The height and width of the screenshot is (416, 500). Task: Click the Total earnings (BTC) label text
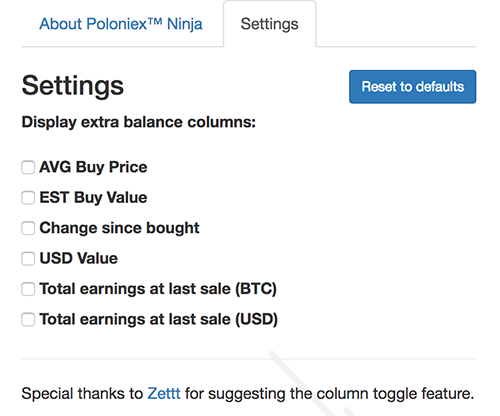click(158, 289)
